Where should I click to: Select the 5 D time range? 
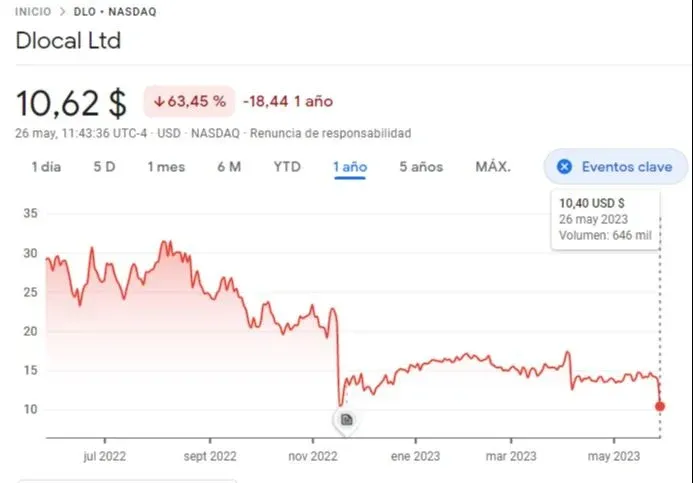[x=104, y=167]
